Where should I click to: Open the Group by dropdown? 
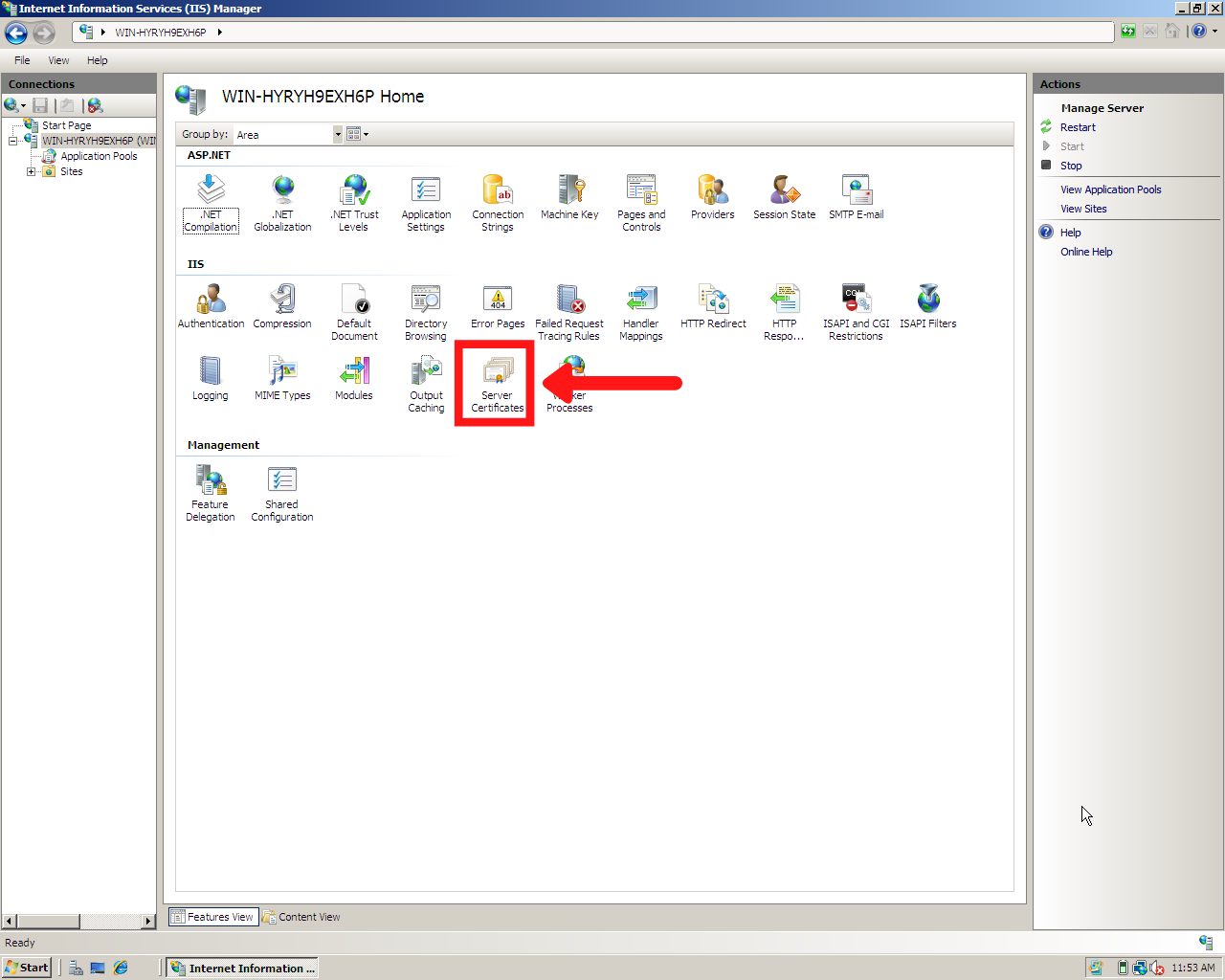click(337, 134)
